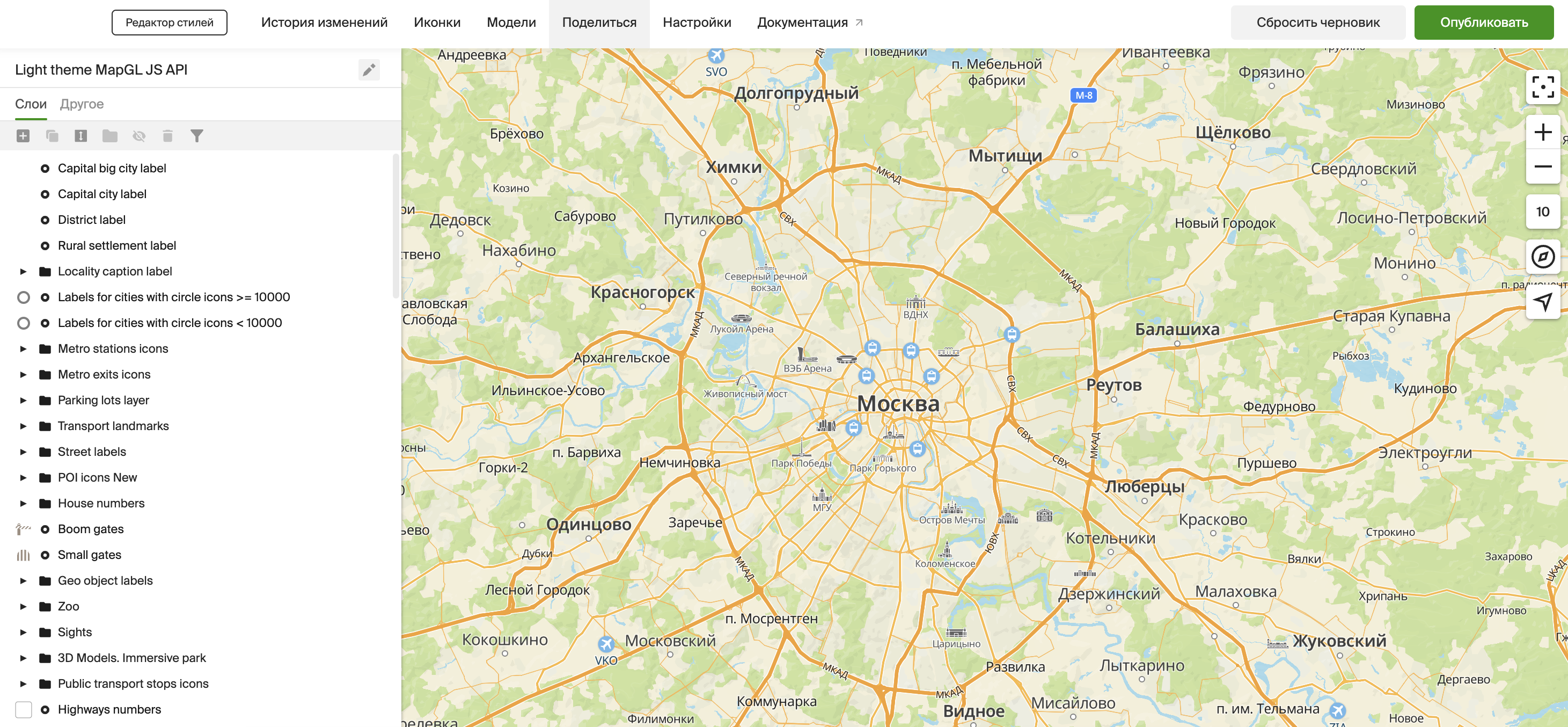Select the Boom gates layer
The image size is (1568, 727).
coord(90,529)
